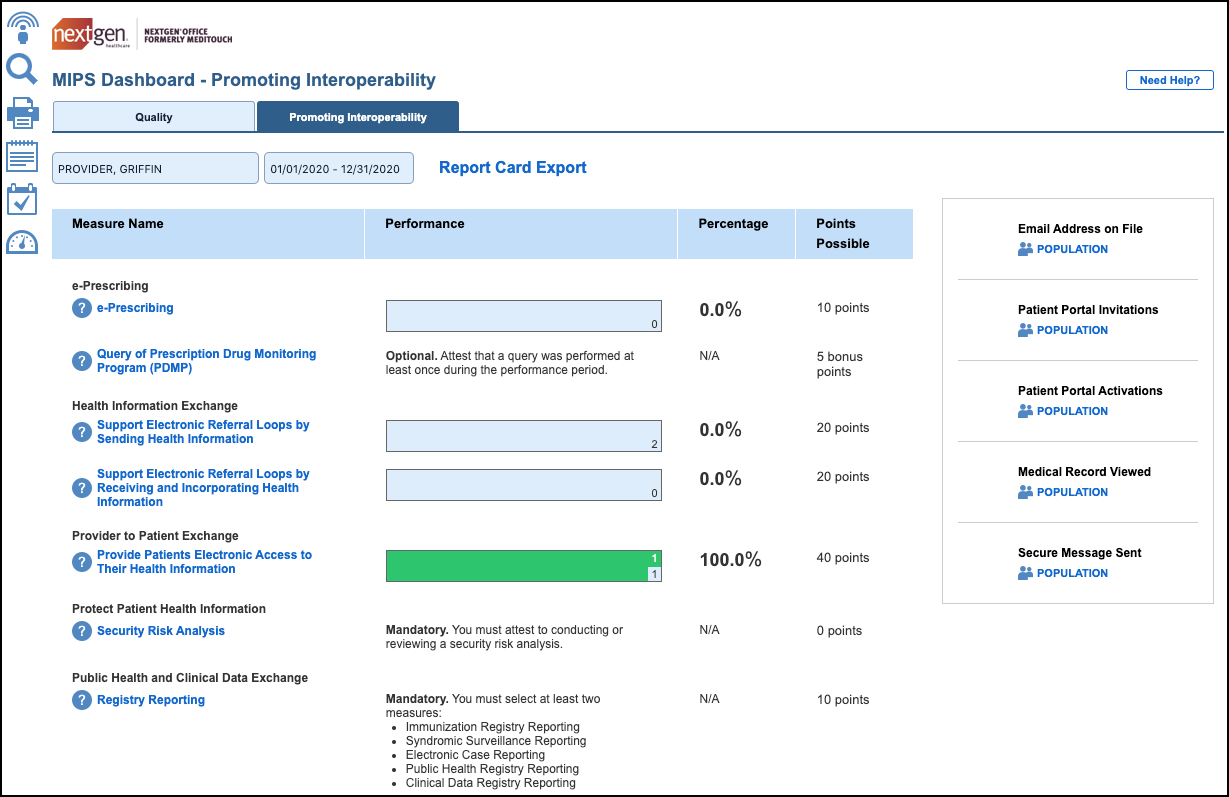Open the 01/01/2020 - 12/31/2020 date range picker

(x=338, y=167)
